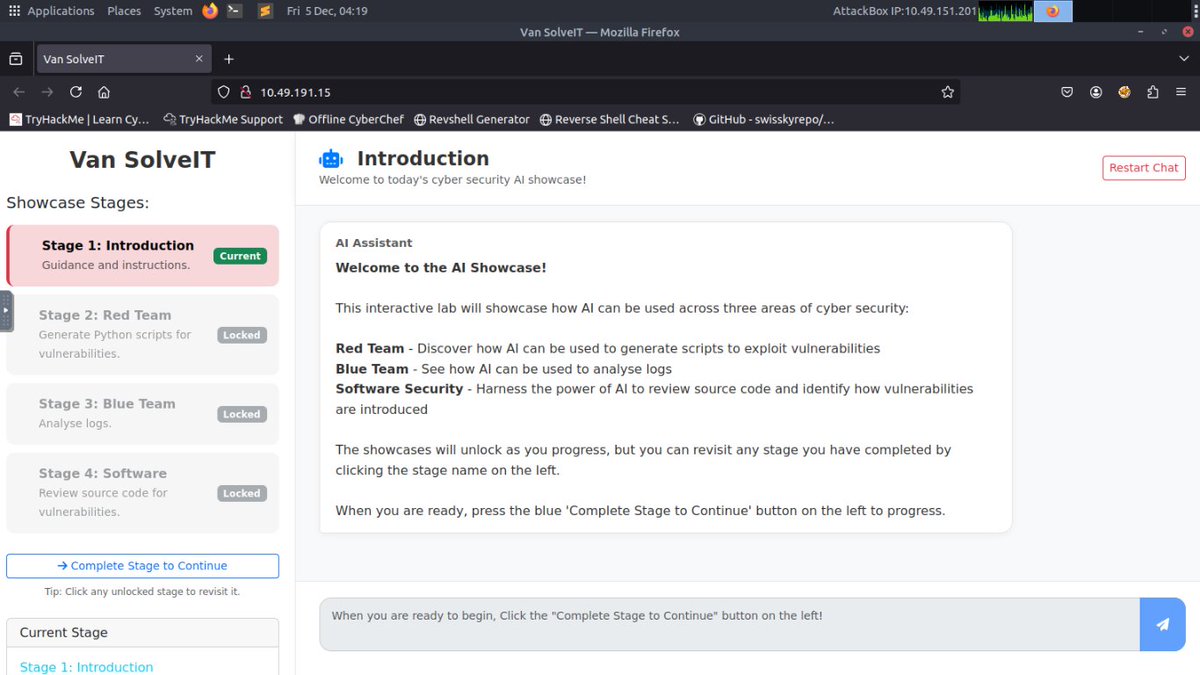Launch the terminal from the top panel
1200x675 pixels.
click(x=233, y=11)
